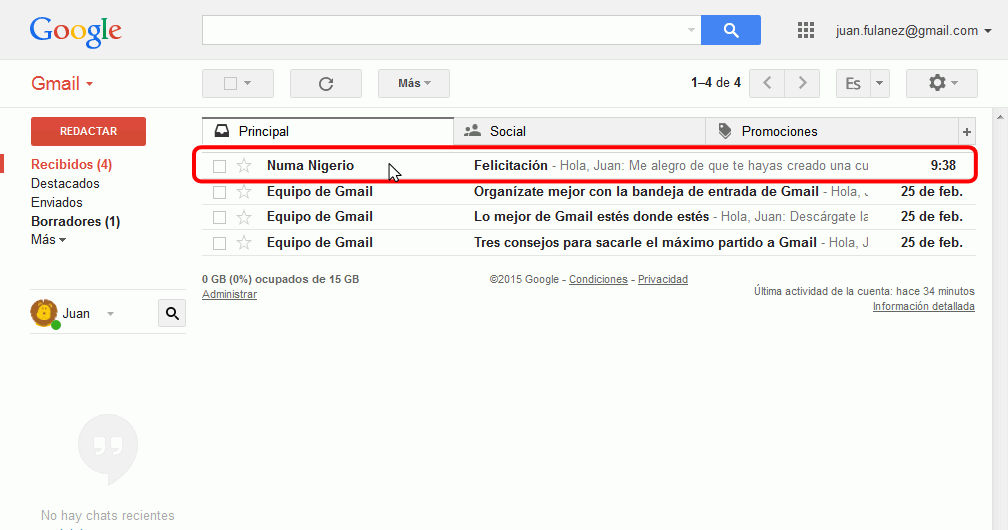Open the input tools language arrow
Viewport: 1008px width, 530px height.
tap(879, 84)
